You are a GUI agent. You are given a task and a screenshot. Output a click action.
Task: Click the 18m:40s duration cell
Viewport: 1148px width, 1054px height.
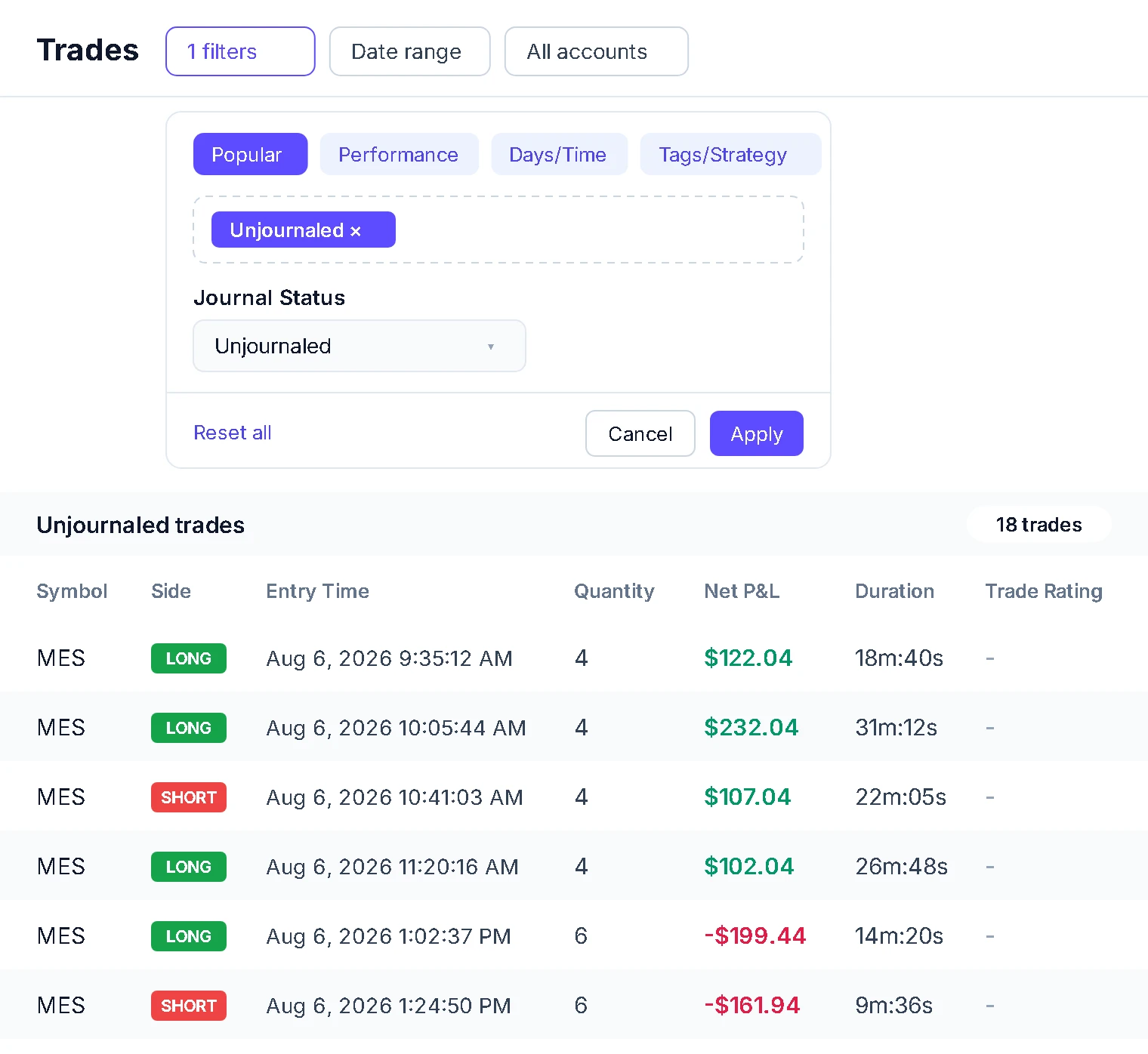click(x=899, y=658)
